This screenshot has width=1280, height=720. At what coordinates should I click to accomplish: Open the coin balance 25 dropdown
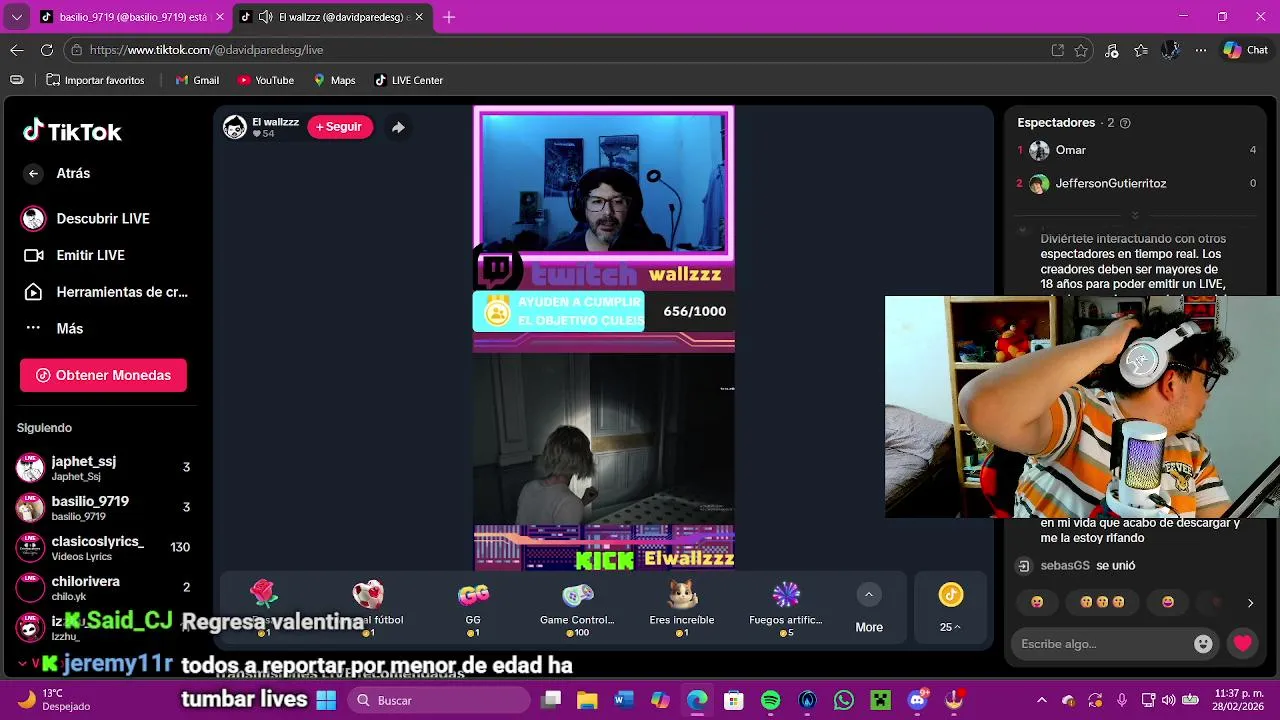(x=950, y=607)
